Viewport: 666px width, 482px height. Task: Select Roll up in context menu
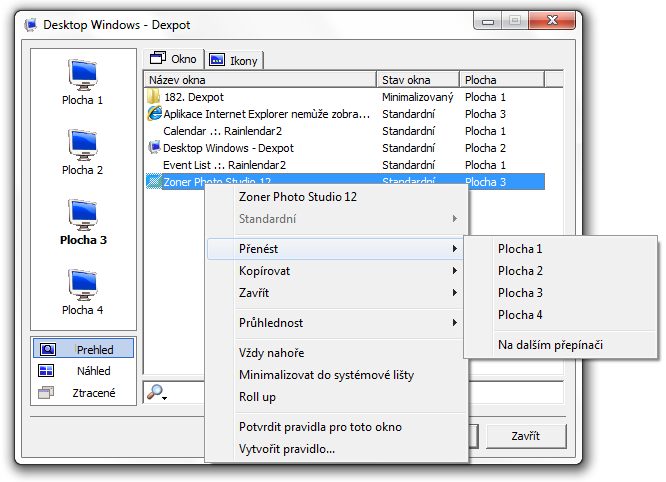pyautogui.click(x=336, y=397)
